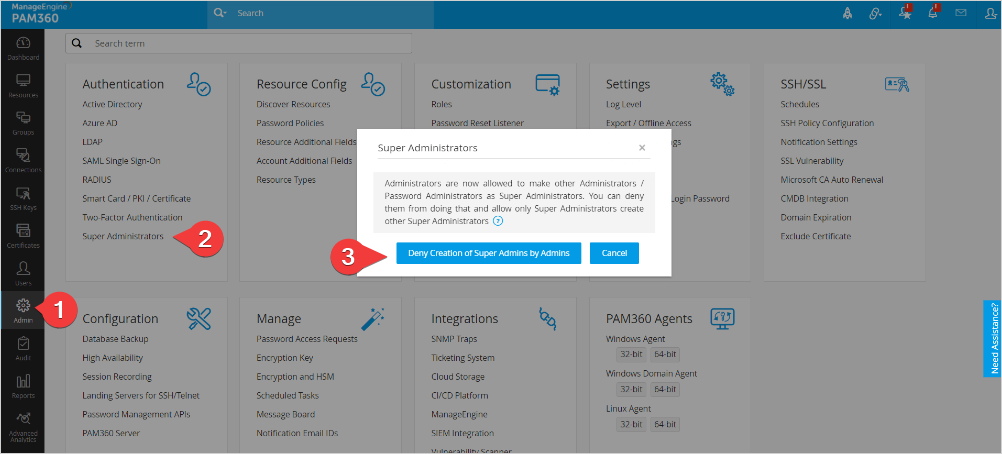Click the rocket icon in the header
This screenshot has height=454, width=1002.
click(848, 13)
